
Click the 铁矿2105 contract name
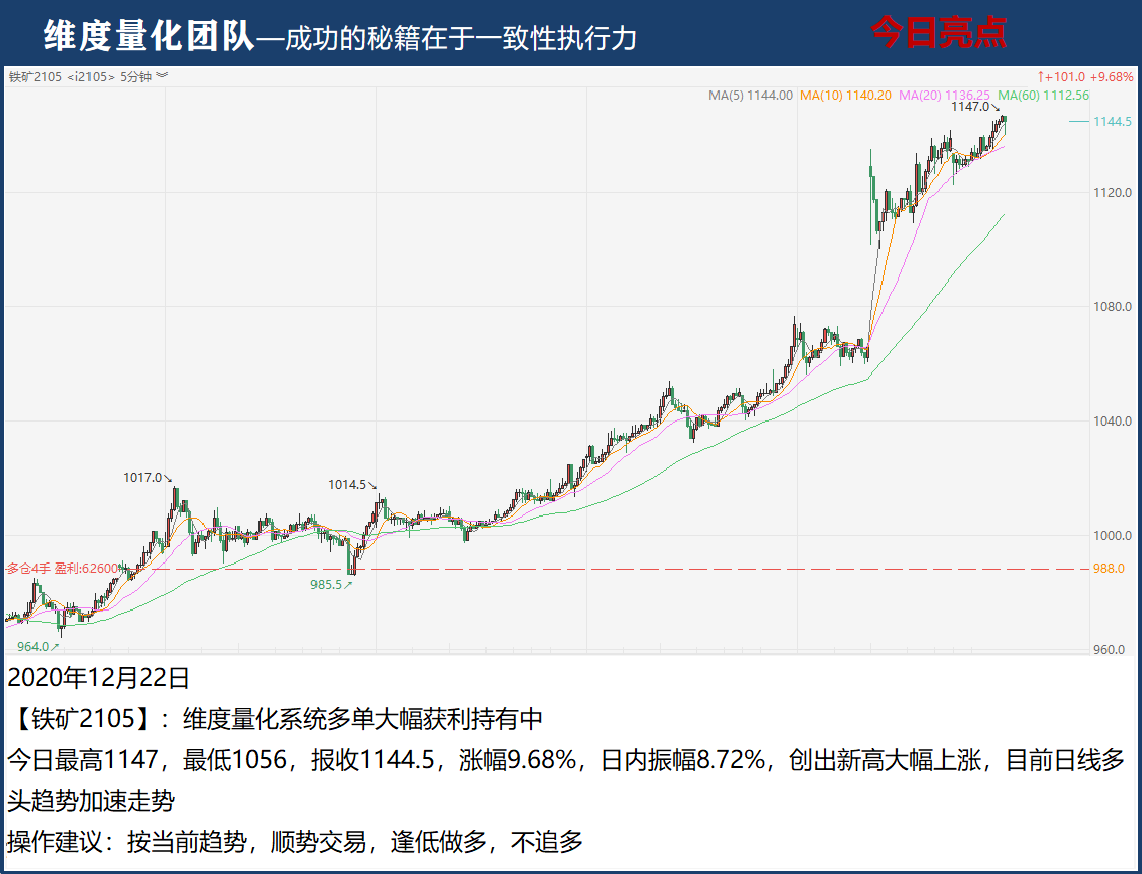36,76
